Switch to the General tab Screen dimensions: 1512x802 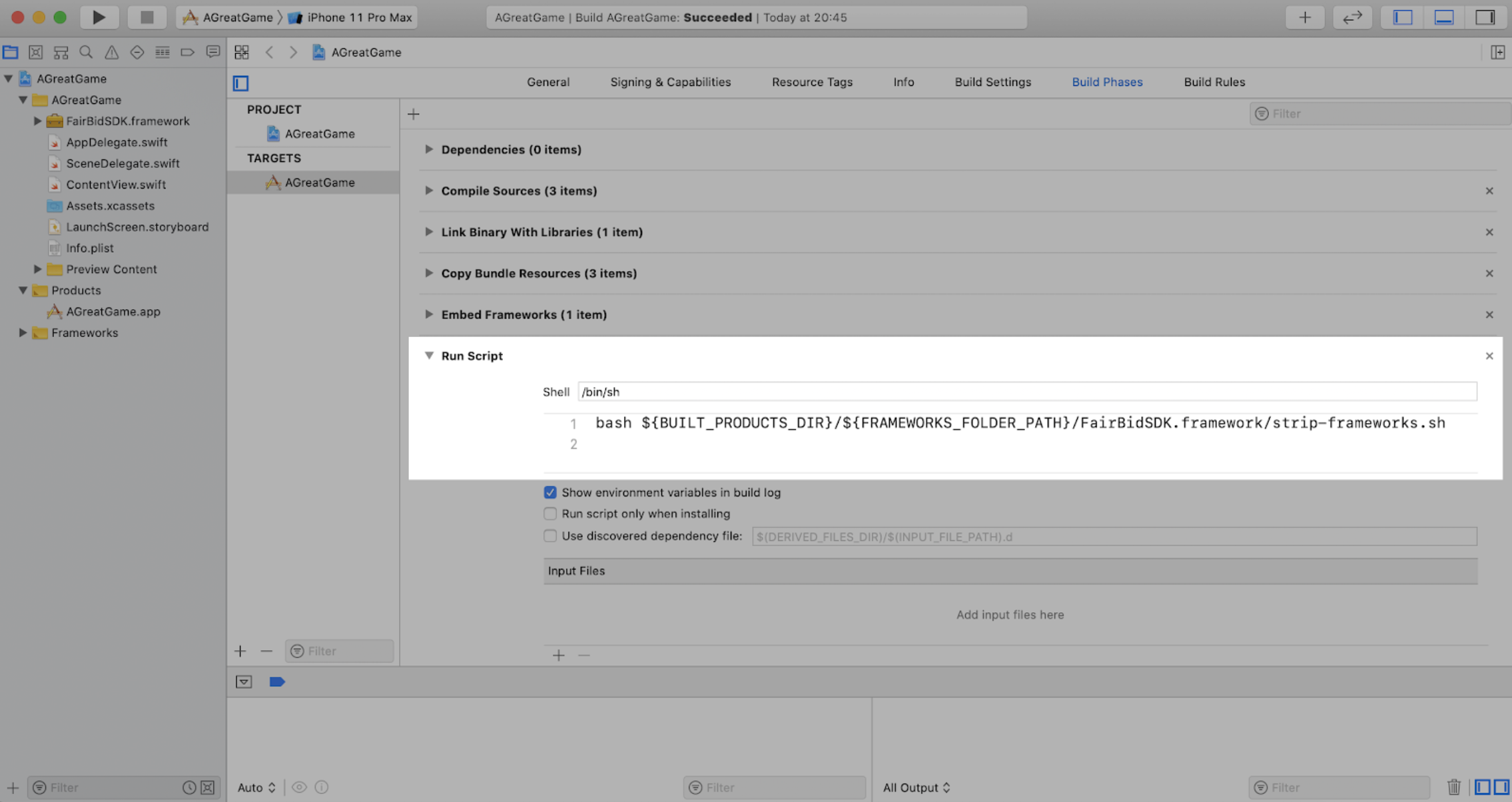point(548,82)
